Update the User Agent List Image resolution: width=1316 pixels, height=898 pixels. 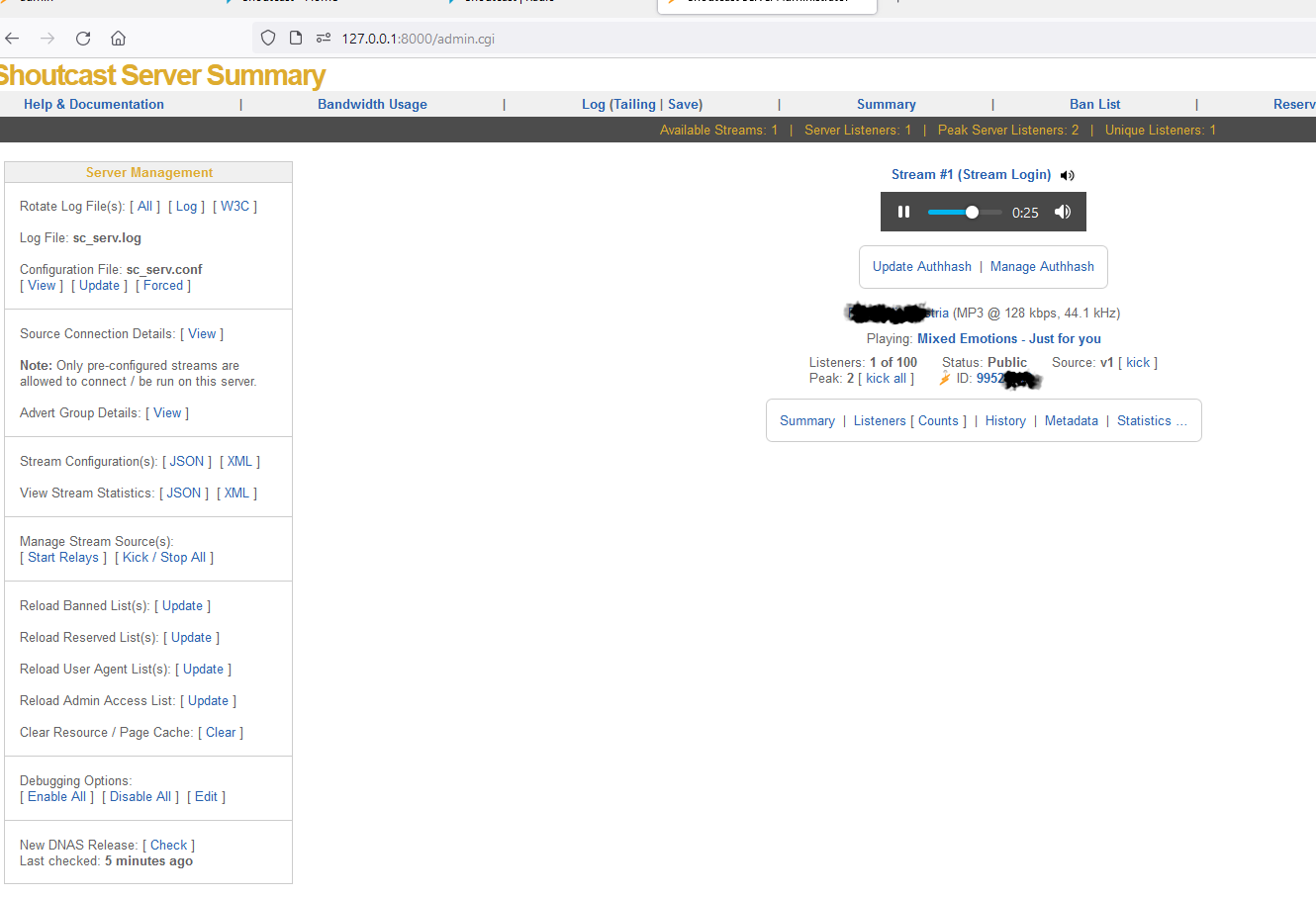203,669
